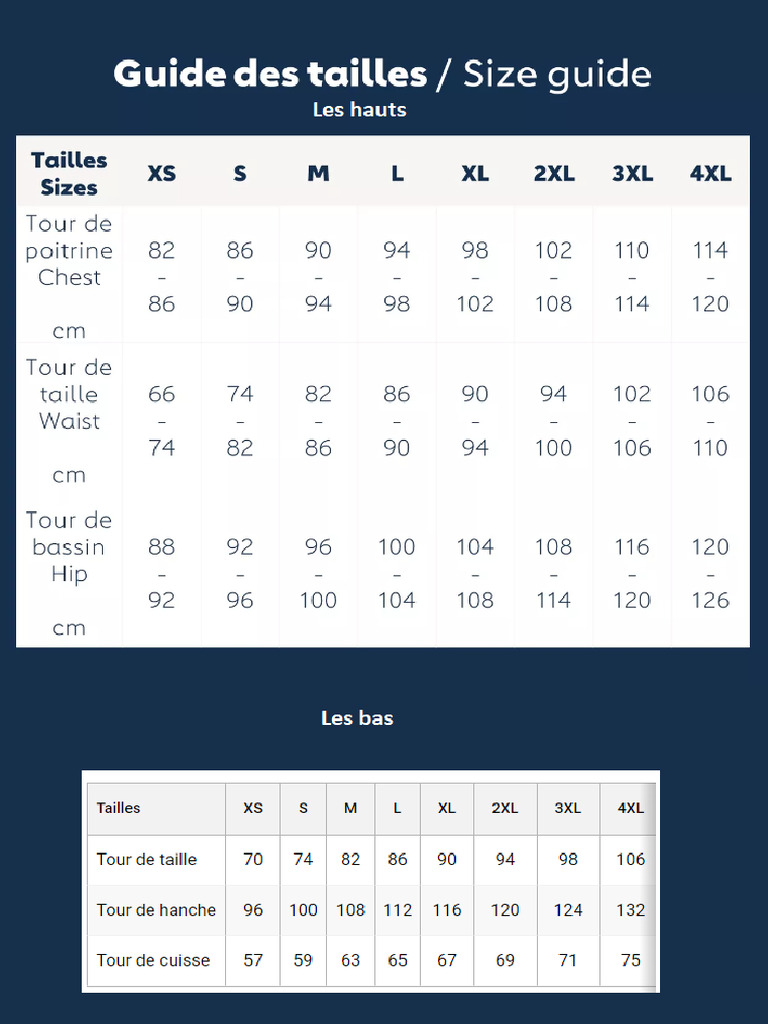Click the 2XL header in bottoms table

click(x=505, y=808)
